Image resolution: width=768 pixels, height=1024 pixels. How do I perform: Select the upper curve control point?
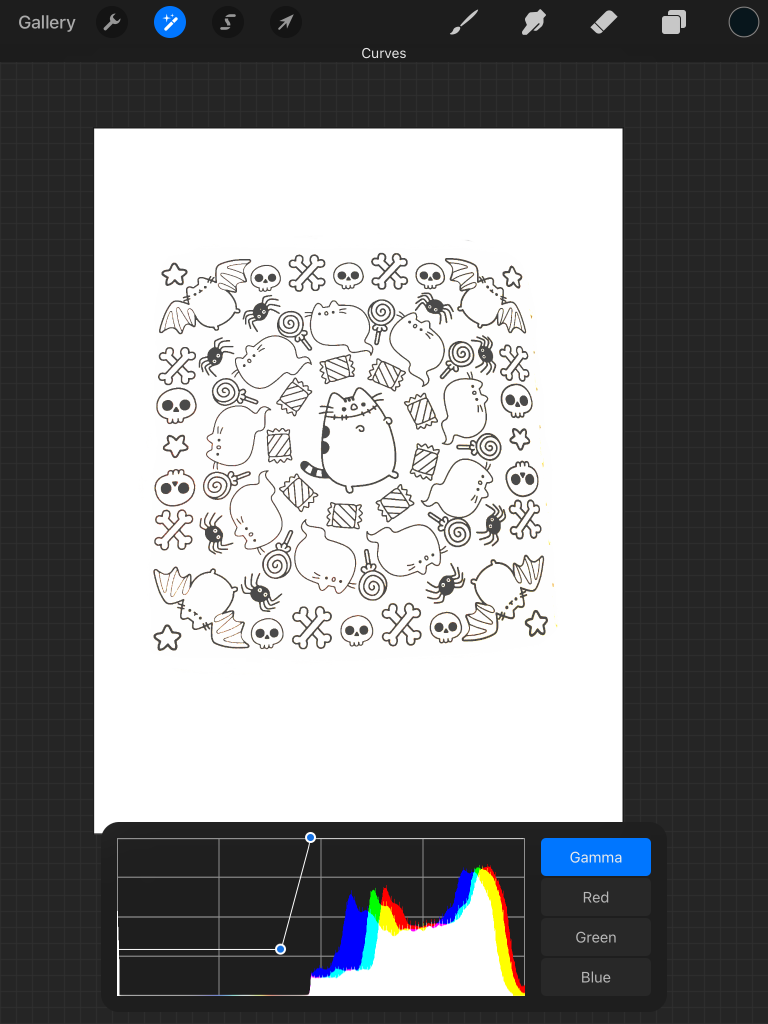(x=311, y=837)
